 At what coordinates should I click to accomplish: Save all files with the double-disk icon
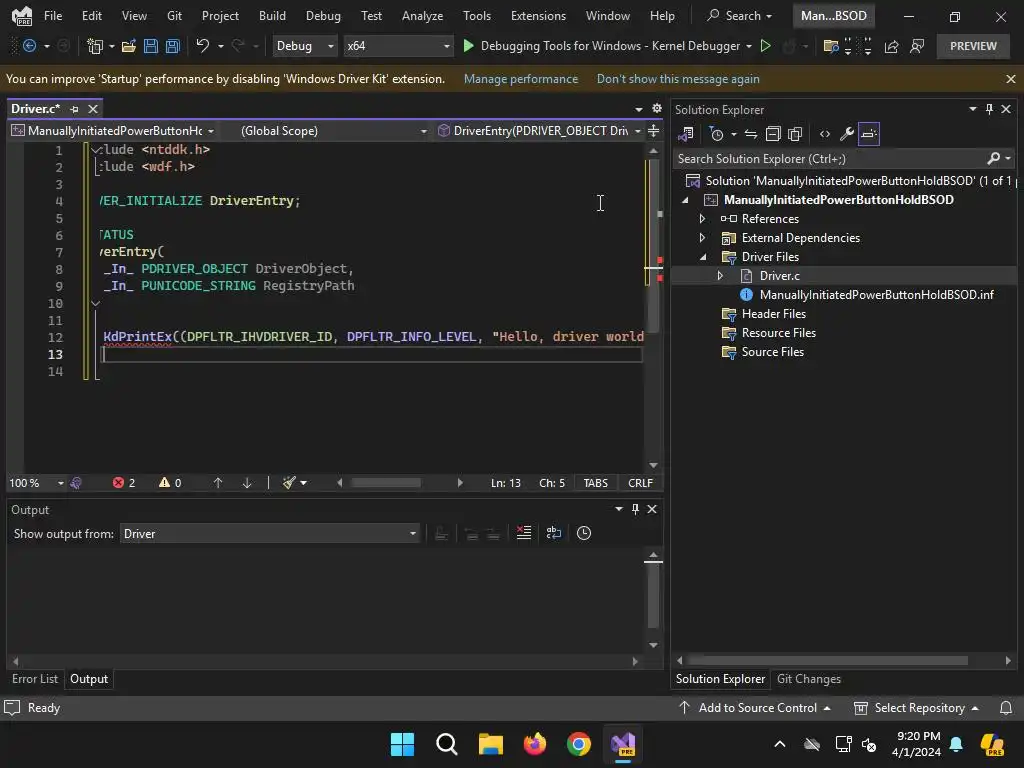click(x=172, y=46)
